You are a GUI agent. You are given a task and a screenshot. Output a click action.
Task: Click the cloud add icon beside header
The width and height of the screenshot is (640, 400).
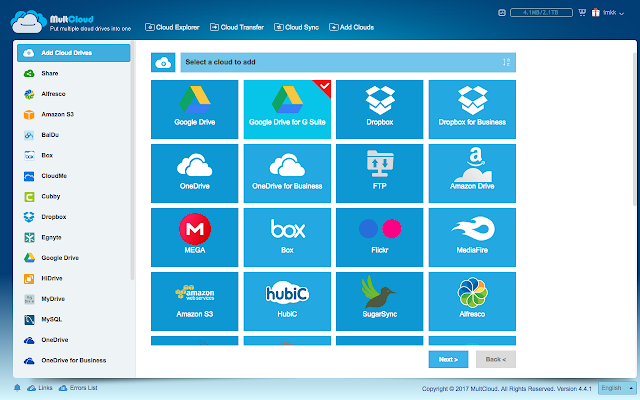[x=163, y=62]
